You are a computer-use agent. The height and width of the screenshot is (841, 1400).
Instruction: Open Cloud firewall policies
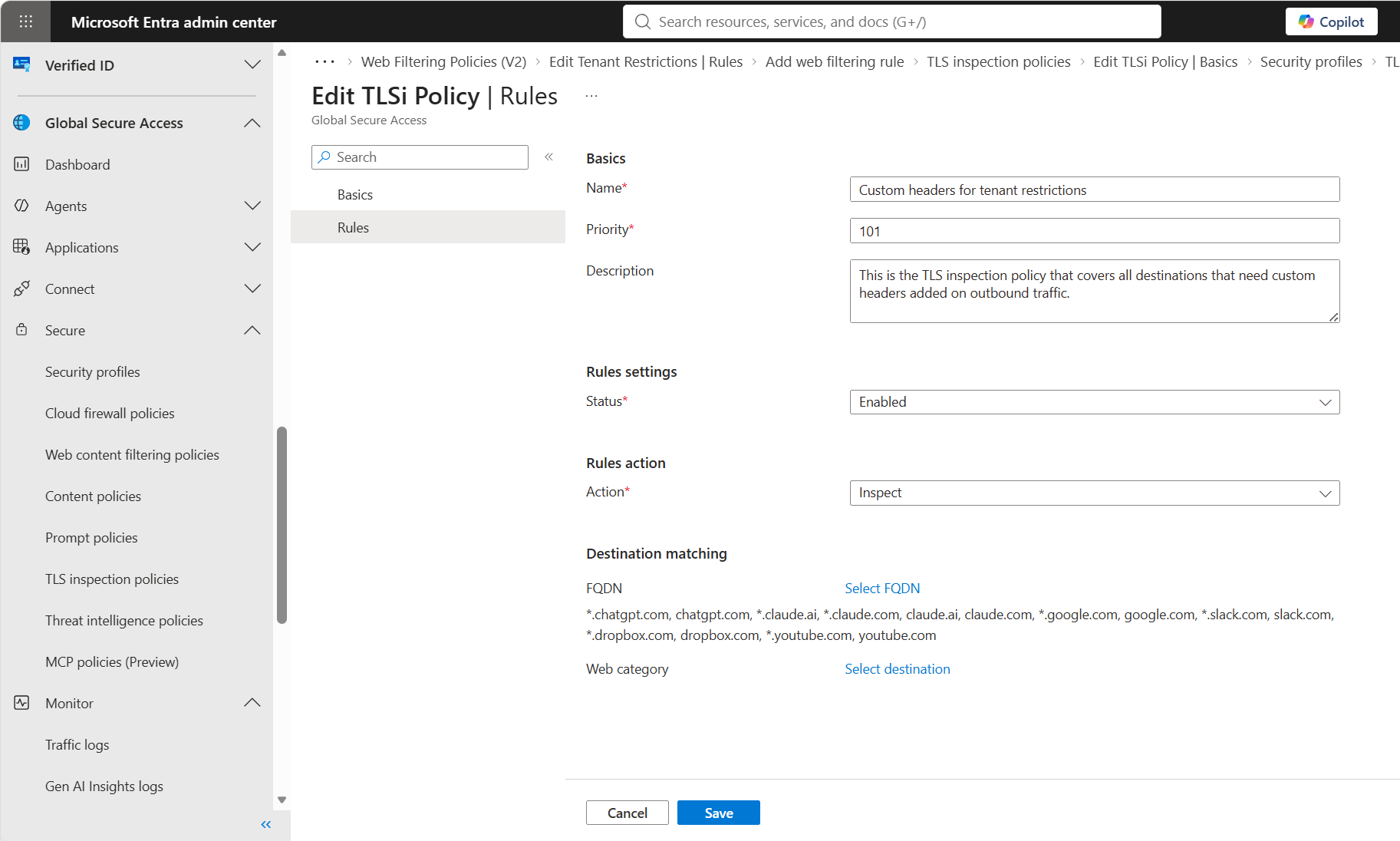coord(110,413)
